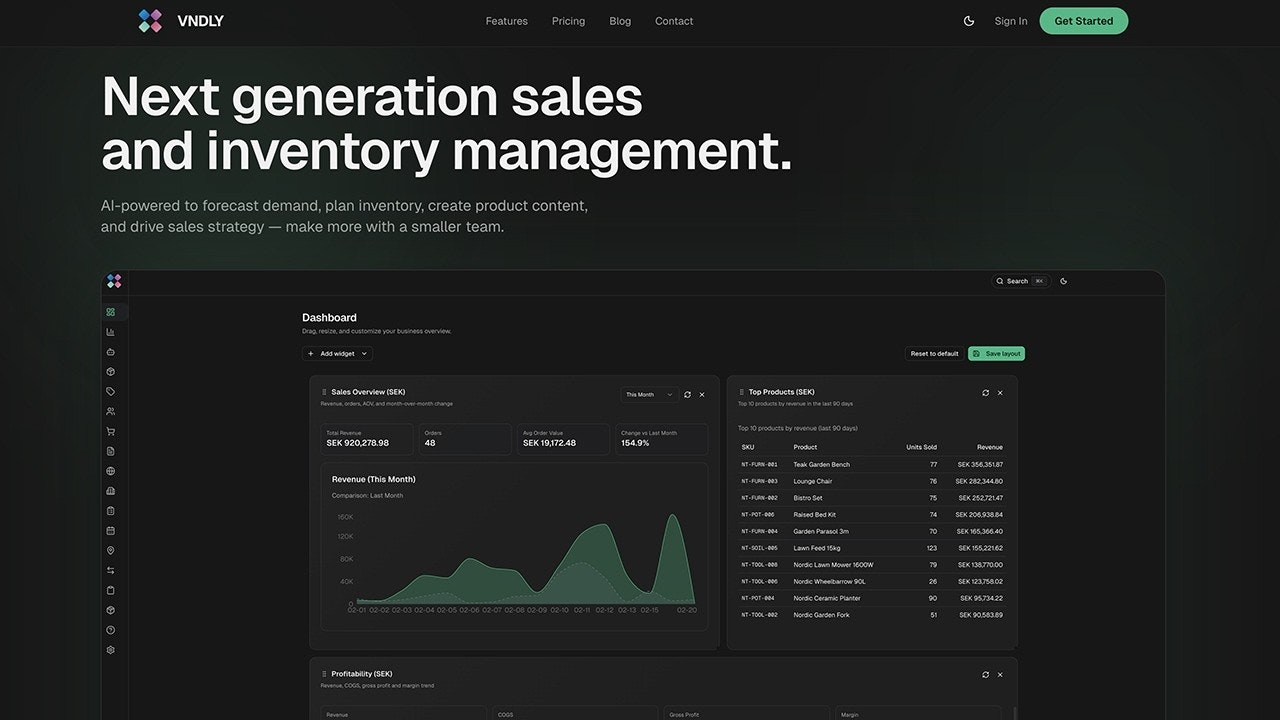Refresh the Sales Overview widget

click(x=687, y=395)
